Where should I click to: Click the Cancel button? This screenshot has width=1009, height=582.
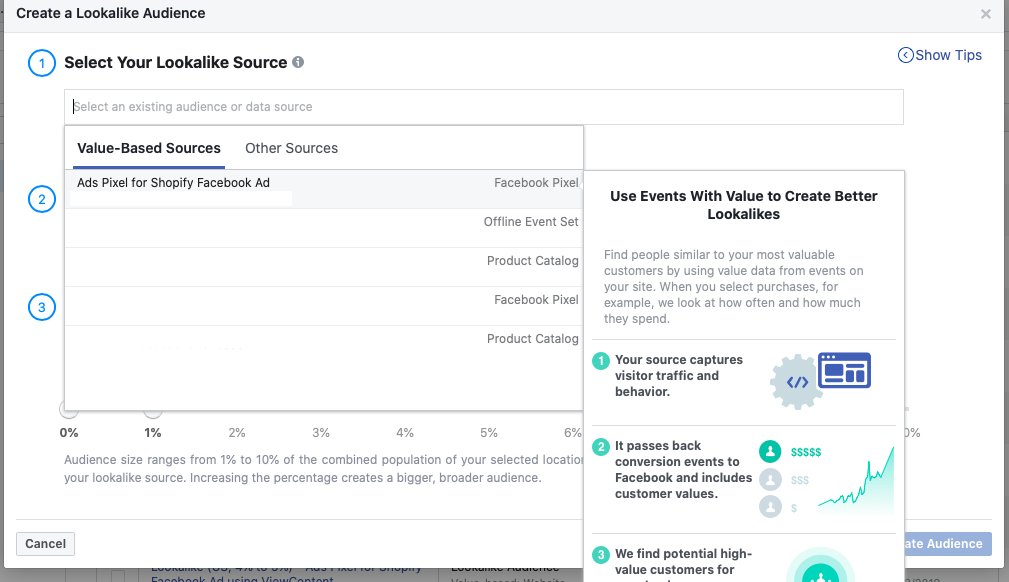(x=46, y=544)
